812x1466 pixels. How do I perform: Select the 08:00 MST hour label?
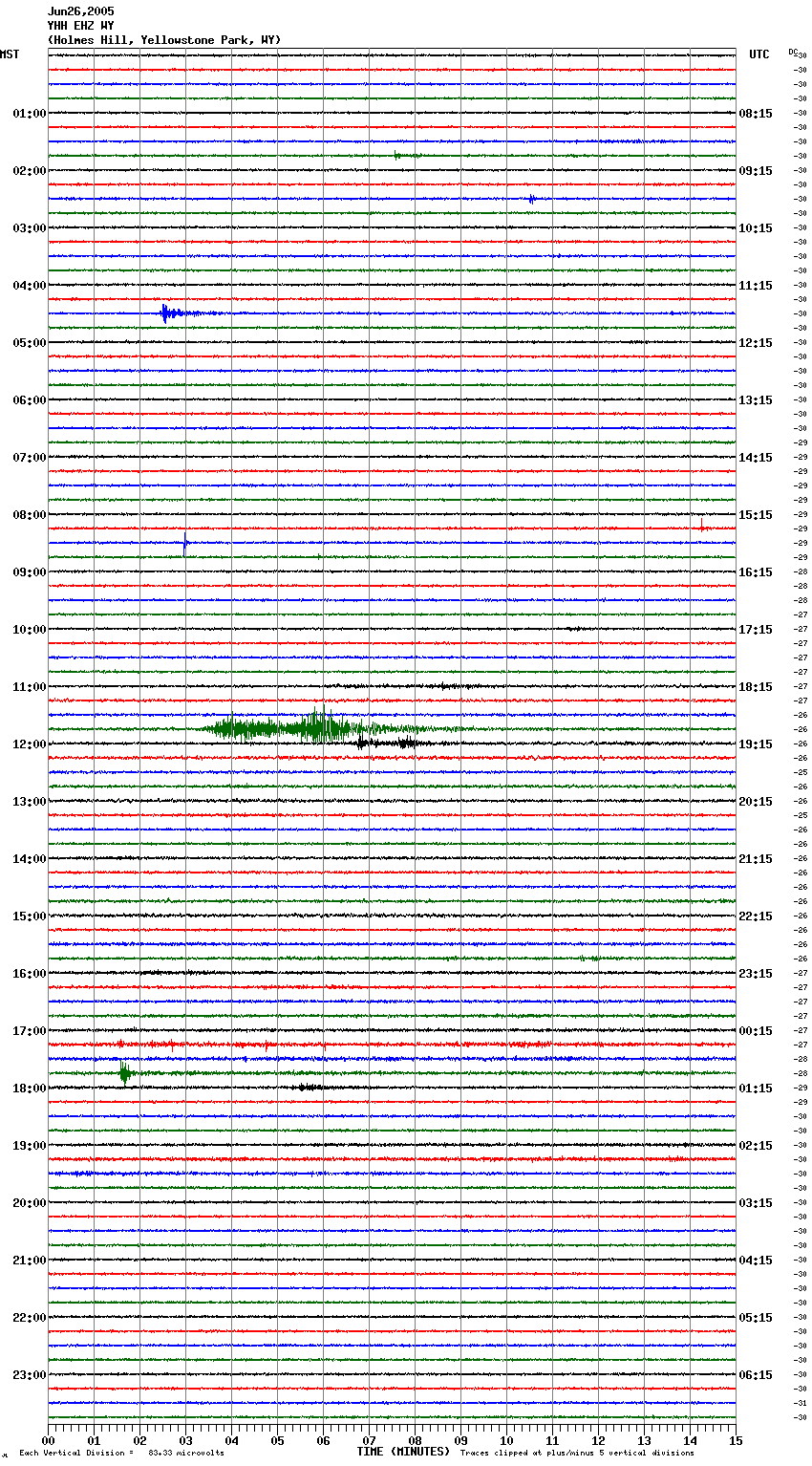[29, 515]
